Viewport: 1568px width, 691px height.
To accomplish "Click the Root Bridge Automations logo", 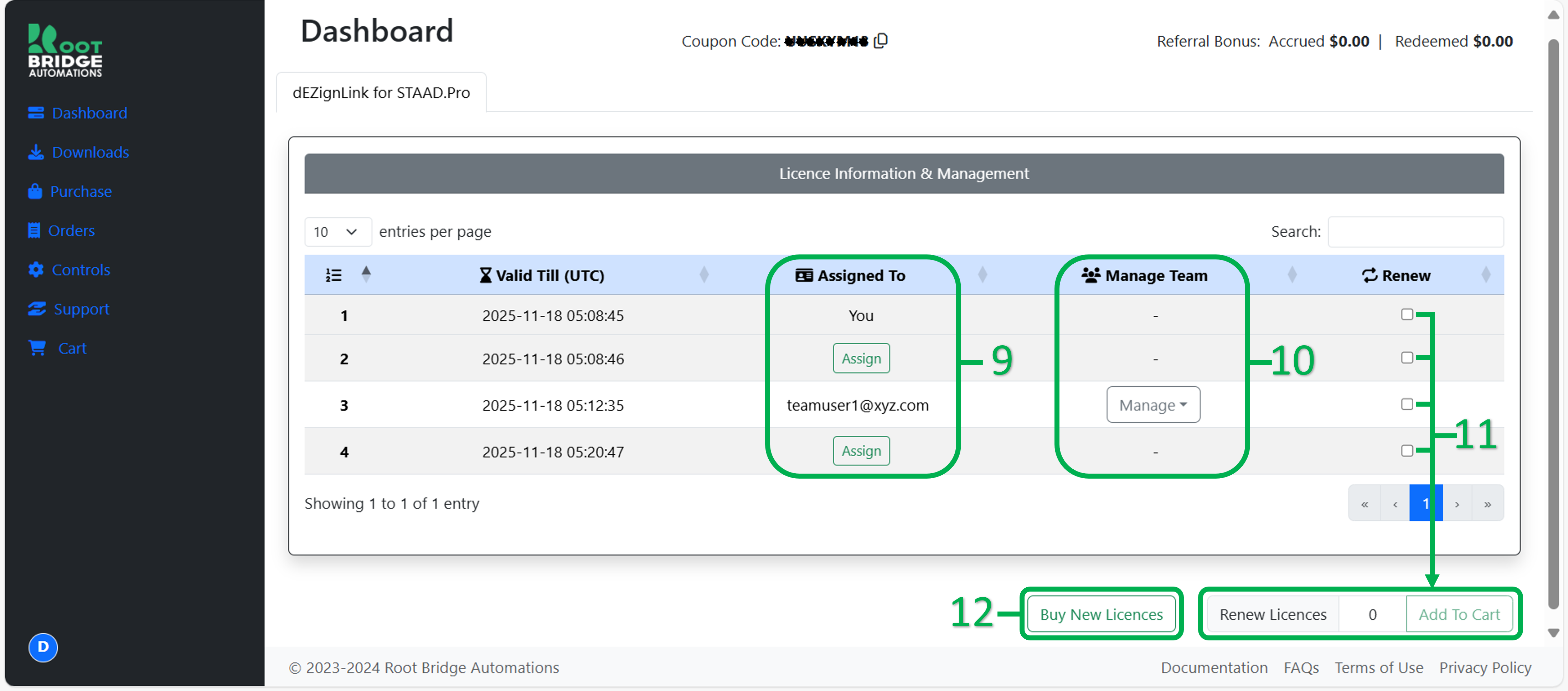I will point(65,51).
